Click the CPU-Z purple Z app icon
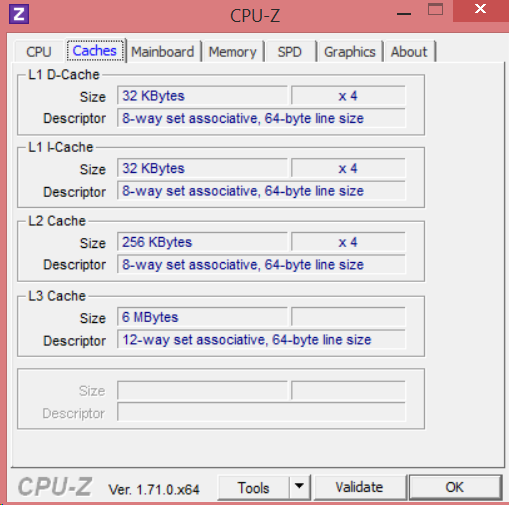This screenshot has height=505, width=509. tap(19, 14)
